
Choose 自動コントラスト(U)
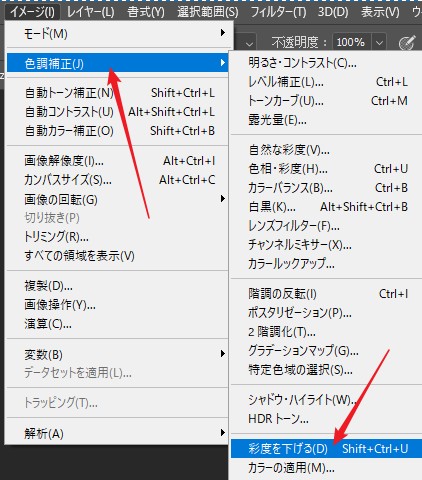point(117,112)
